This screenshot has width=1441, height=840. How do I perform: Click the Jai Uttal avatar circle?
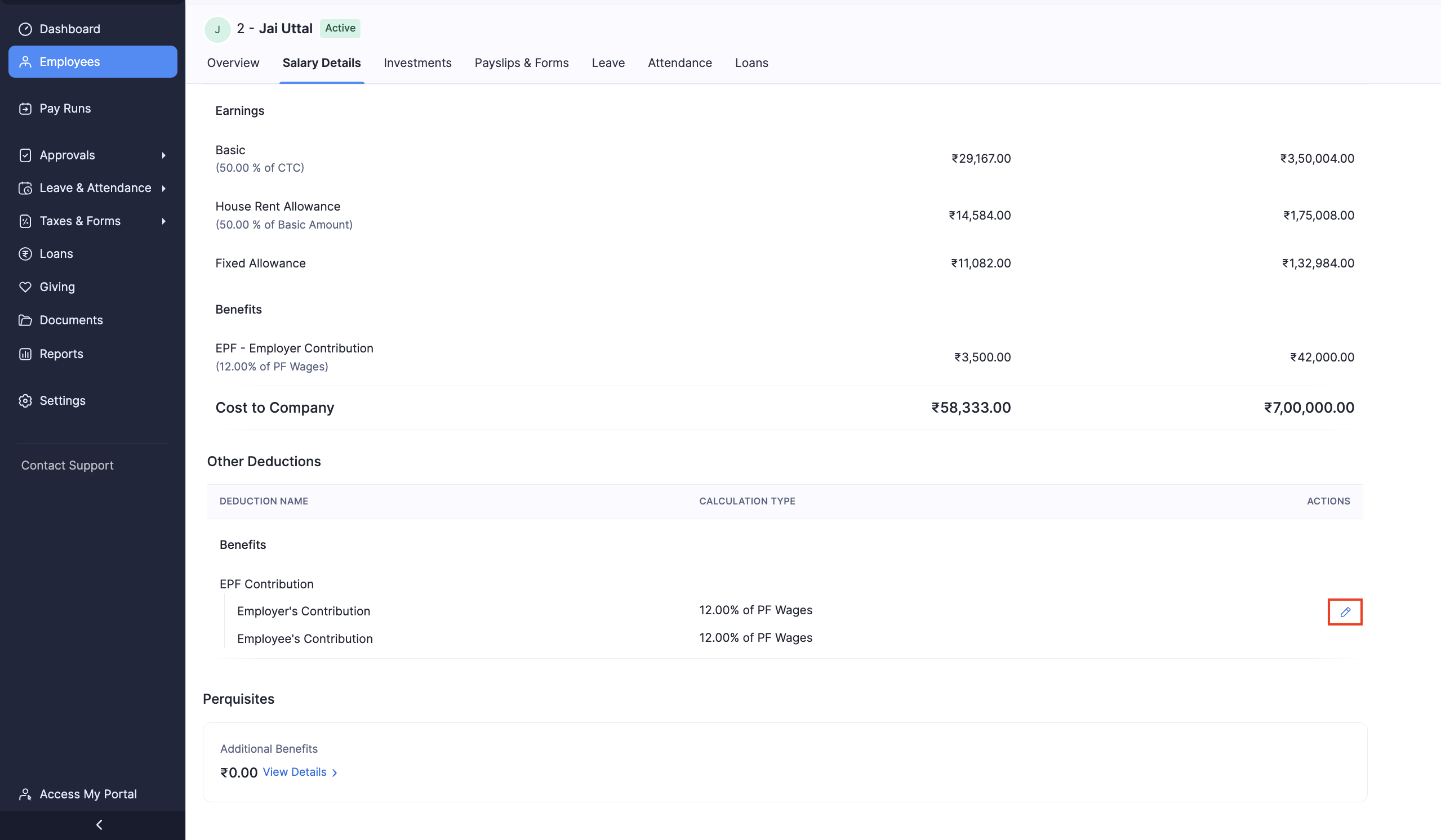[217, 29]
